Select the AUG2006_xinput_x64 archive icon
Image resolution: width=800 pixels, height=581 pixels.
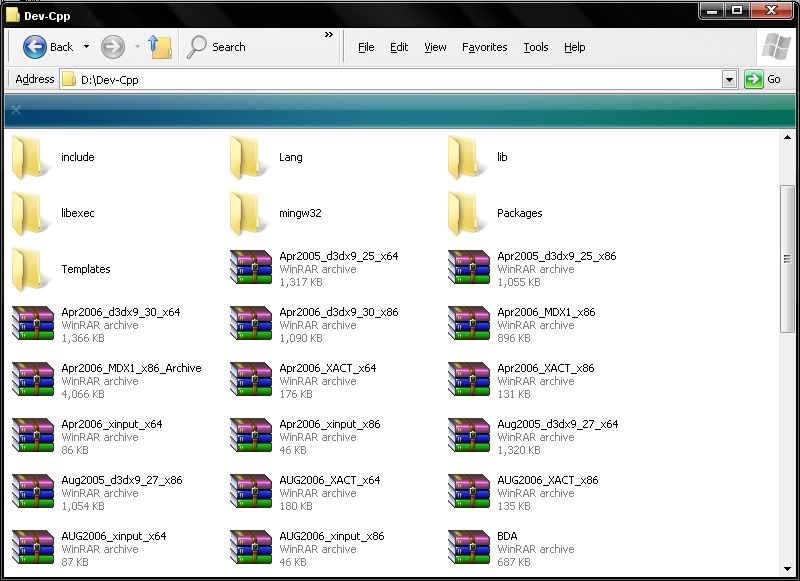click(32, 549)
